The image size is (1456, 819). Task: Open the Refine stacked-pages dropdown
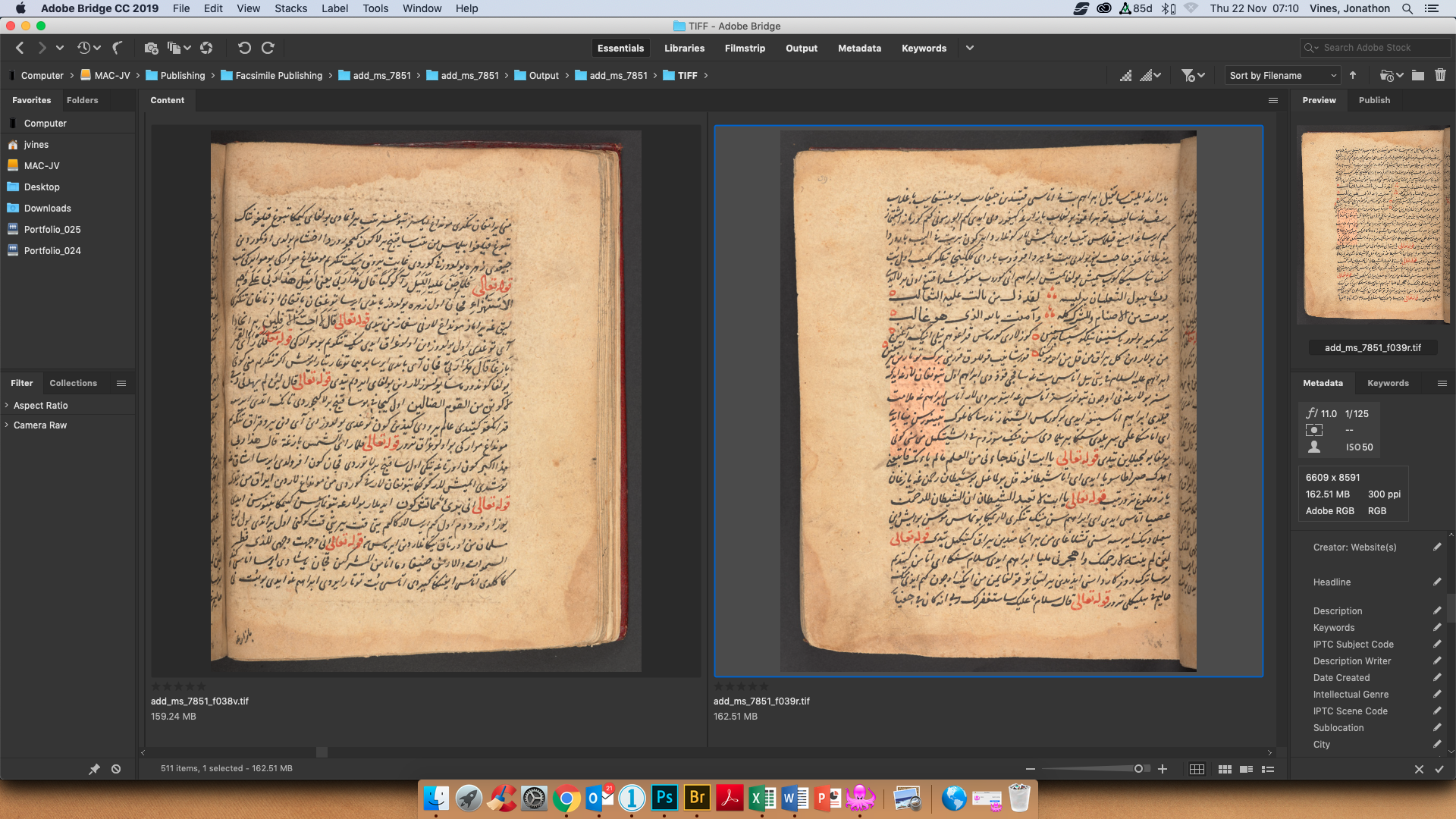(x=179, y=48)
